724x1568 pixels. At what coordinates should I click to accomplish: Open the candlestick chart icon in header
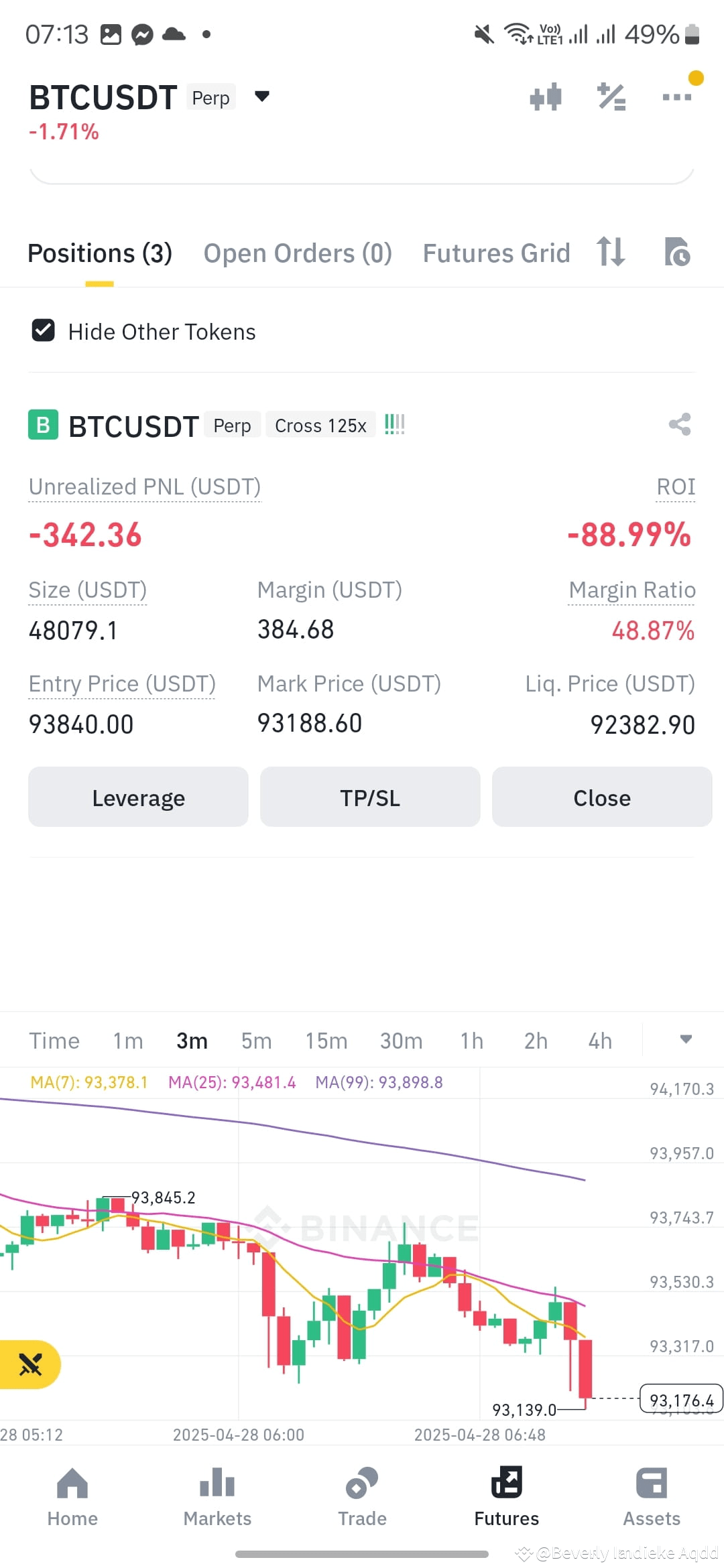(546, 97)
